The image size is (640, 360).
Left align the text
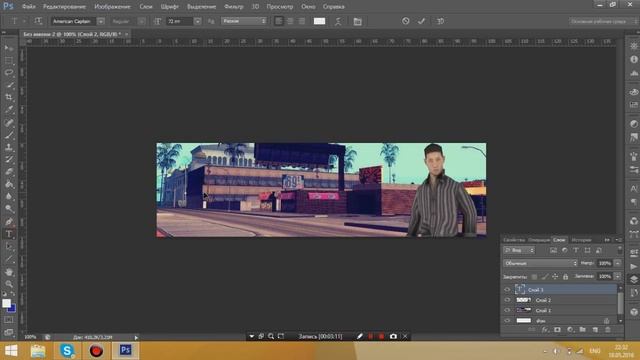[279, 21]
